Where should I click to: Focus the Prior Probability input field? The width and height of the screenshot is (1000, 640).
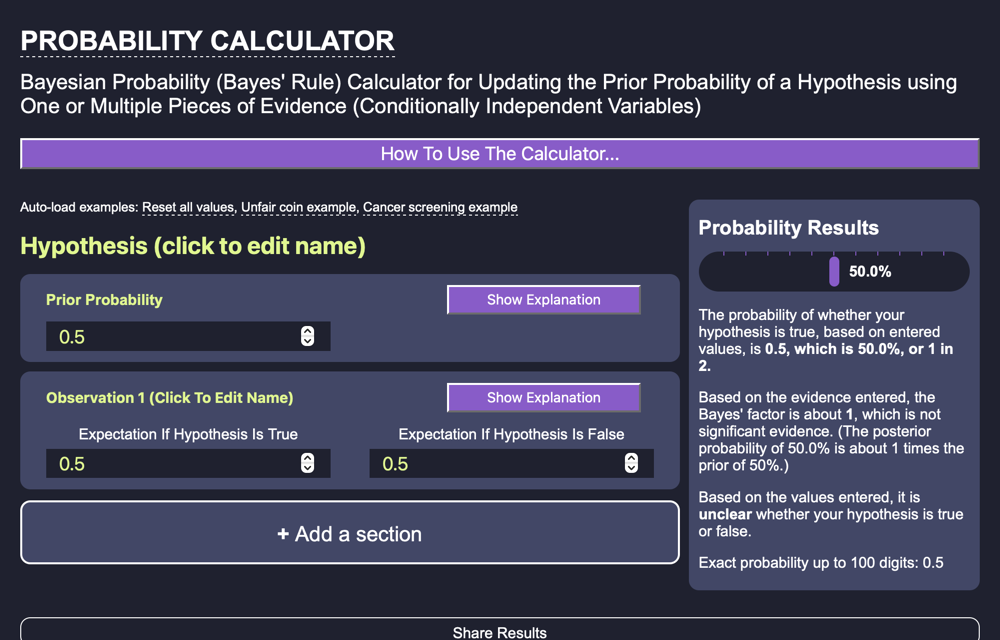pos(170,337)
